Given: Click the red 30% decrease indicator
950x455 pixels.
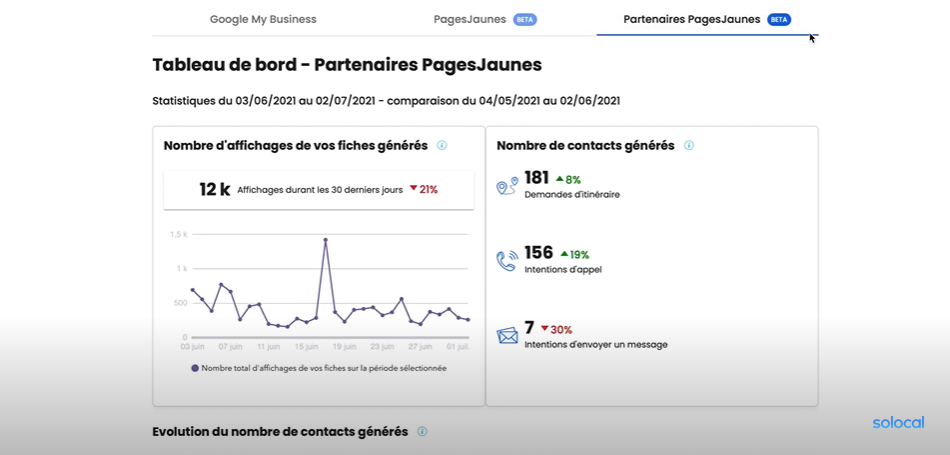Looking at the screenshot, I should [x=556, y=330].
